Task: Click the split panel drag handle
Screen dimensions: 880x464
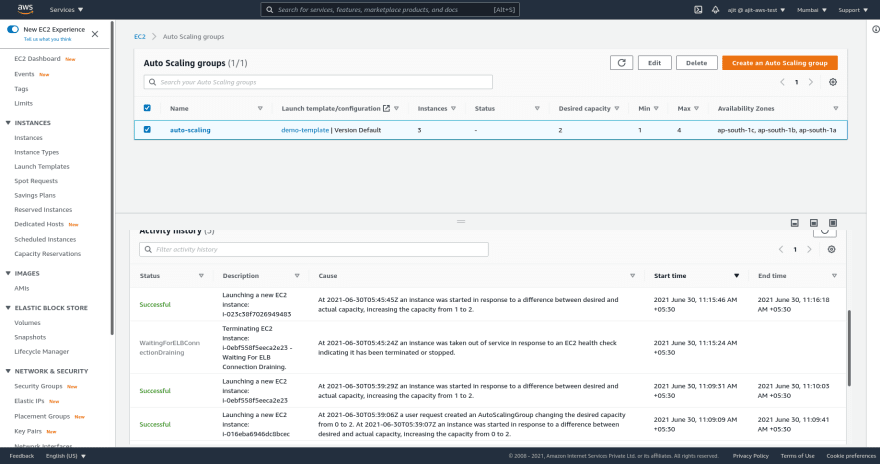Action: click(461, 222)
